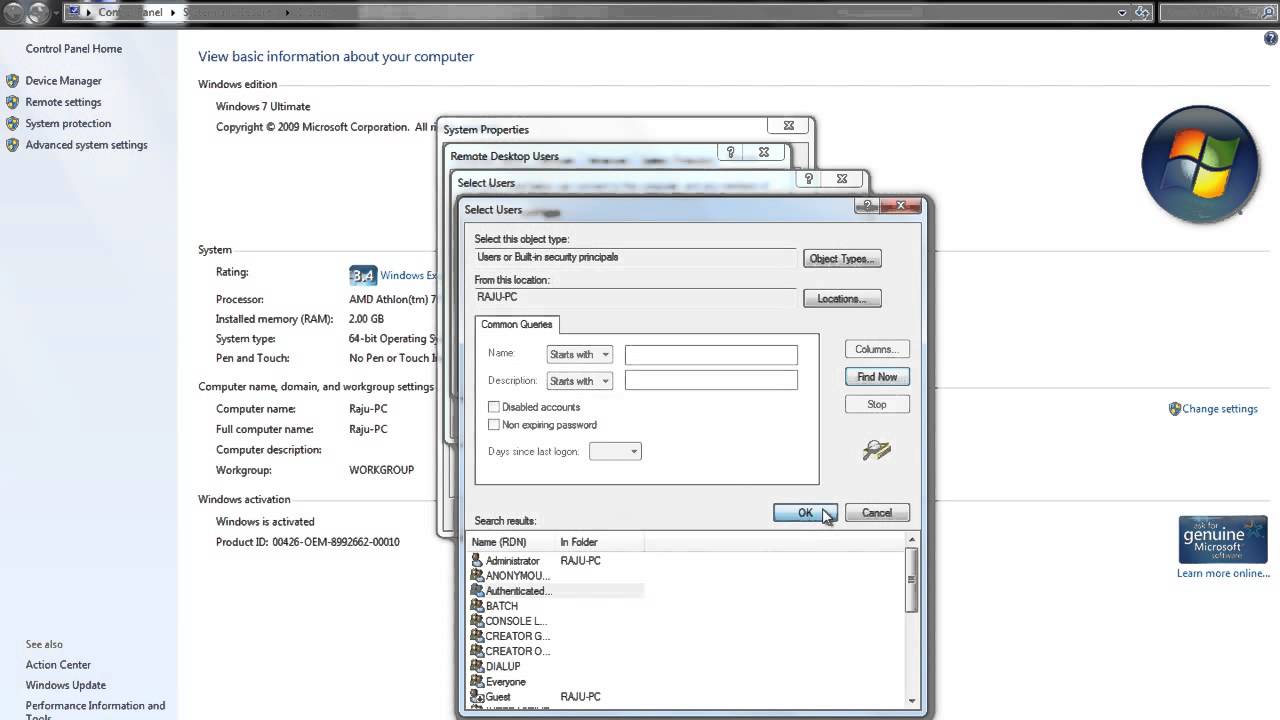Open Action Center under See also
The image size is (1280, 720).
(x=58, y=665)
